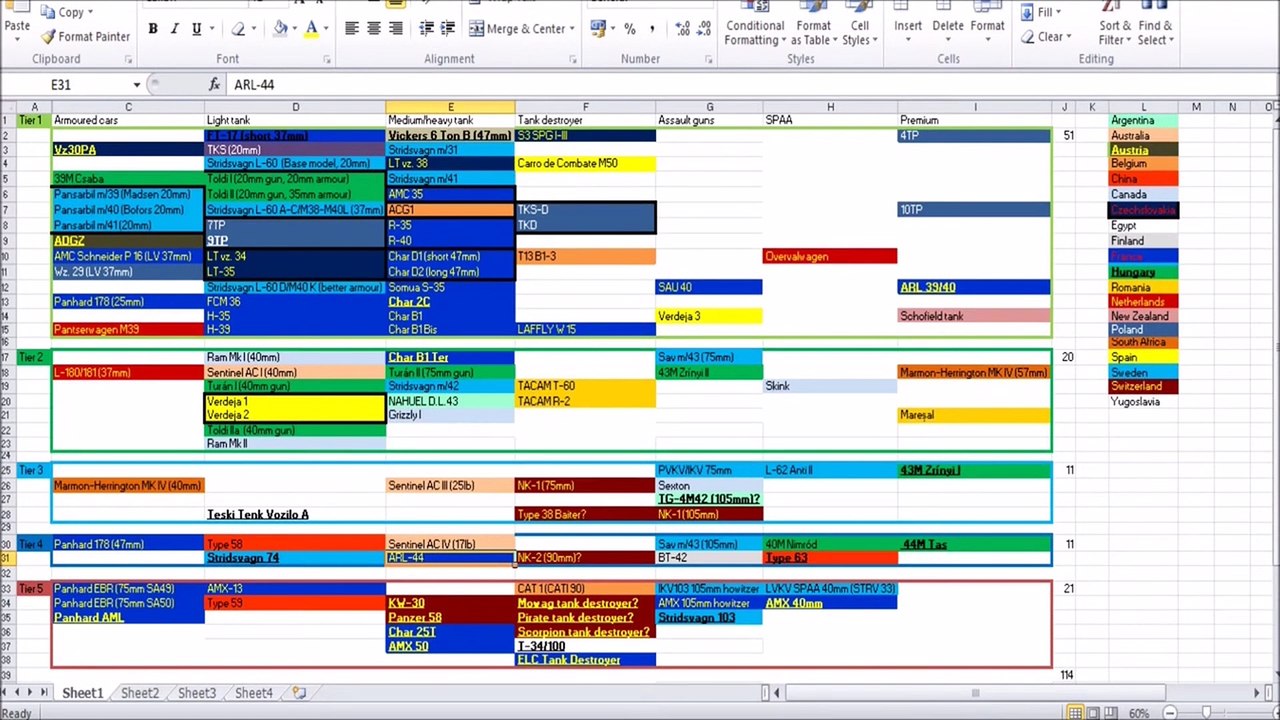Click Format Painter
Screen dimensions: 1280x720
[87, 37]
